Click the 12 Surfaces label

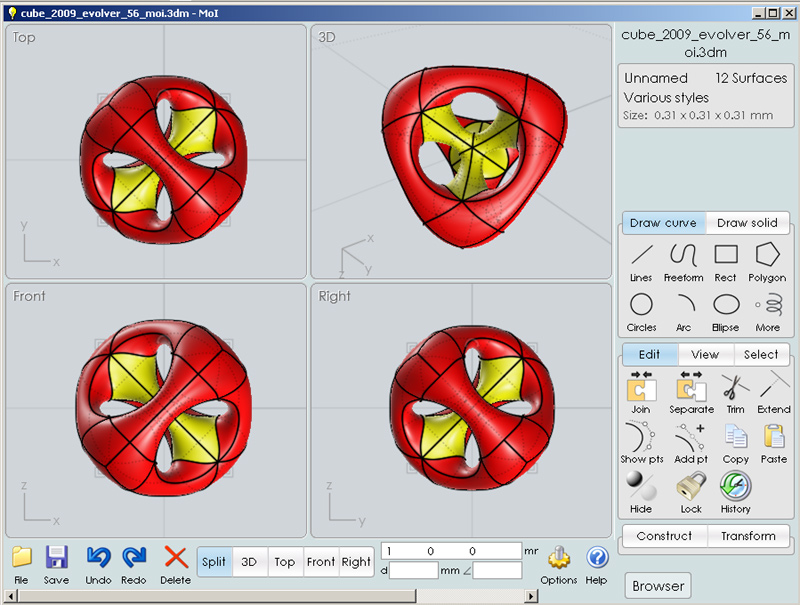[x=751, y=78]
